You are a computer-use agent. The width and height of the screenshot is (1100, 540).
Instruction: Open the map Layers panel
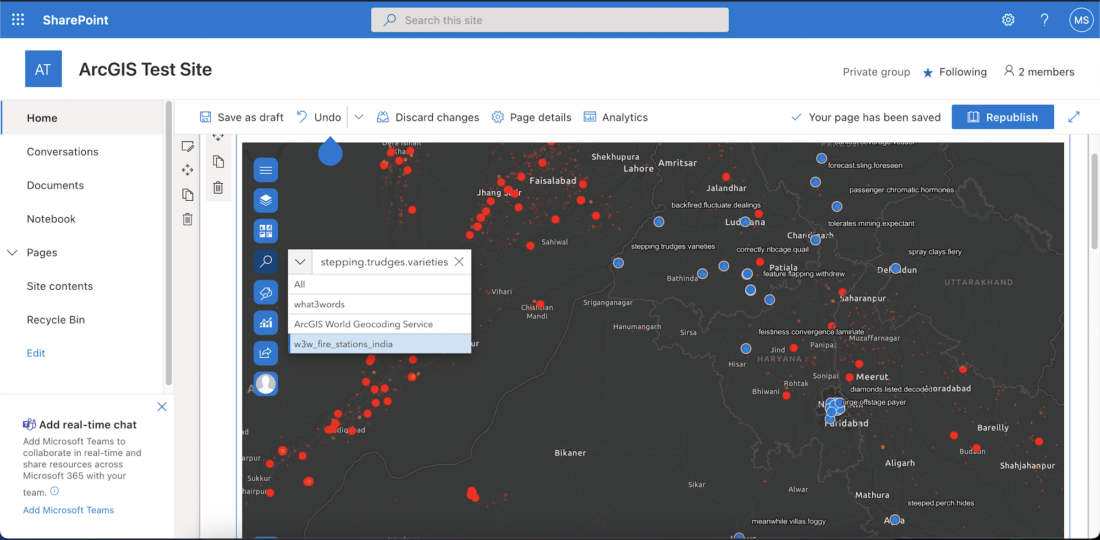coord(265,201)
